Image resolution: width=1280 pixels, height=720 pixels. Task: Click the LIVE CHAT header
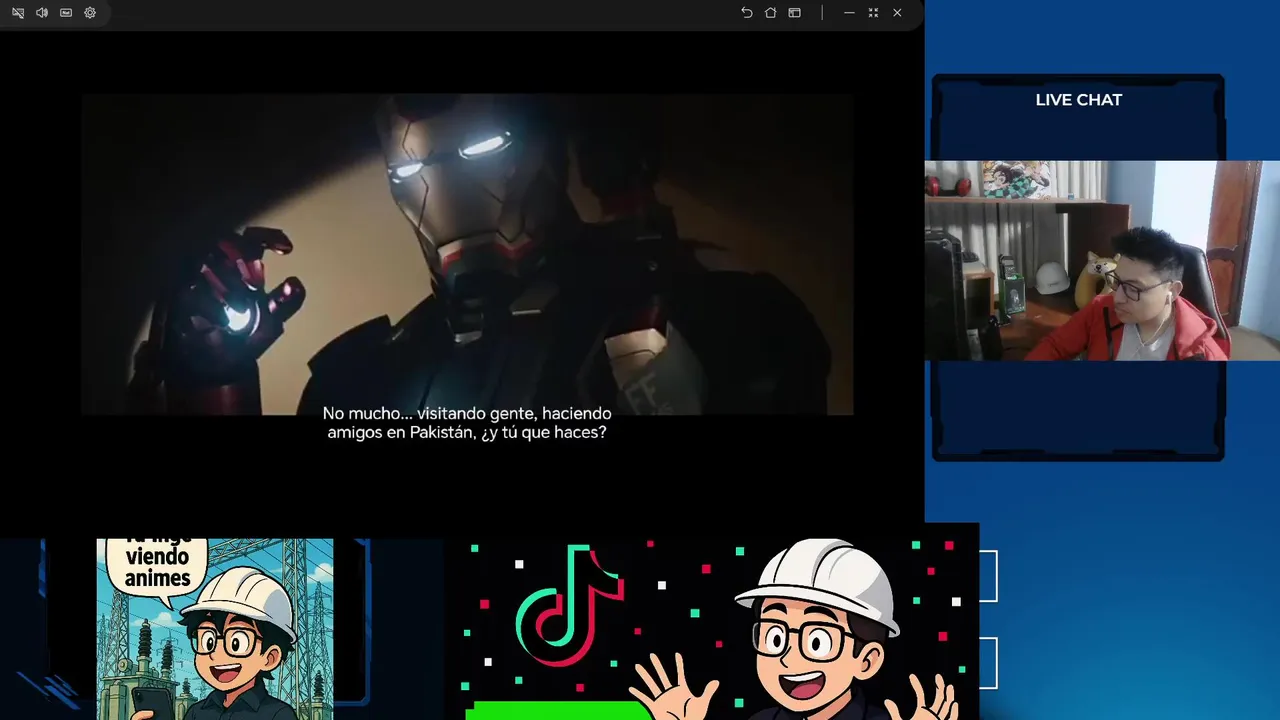pyautogui.click(x=1078, y=100)
